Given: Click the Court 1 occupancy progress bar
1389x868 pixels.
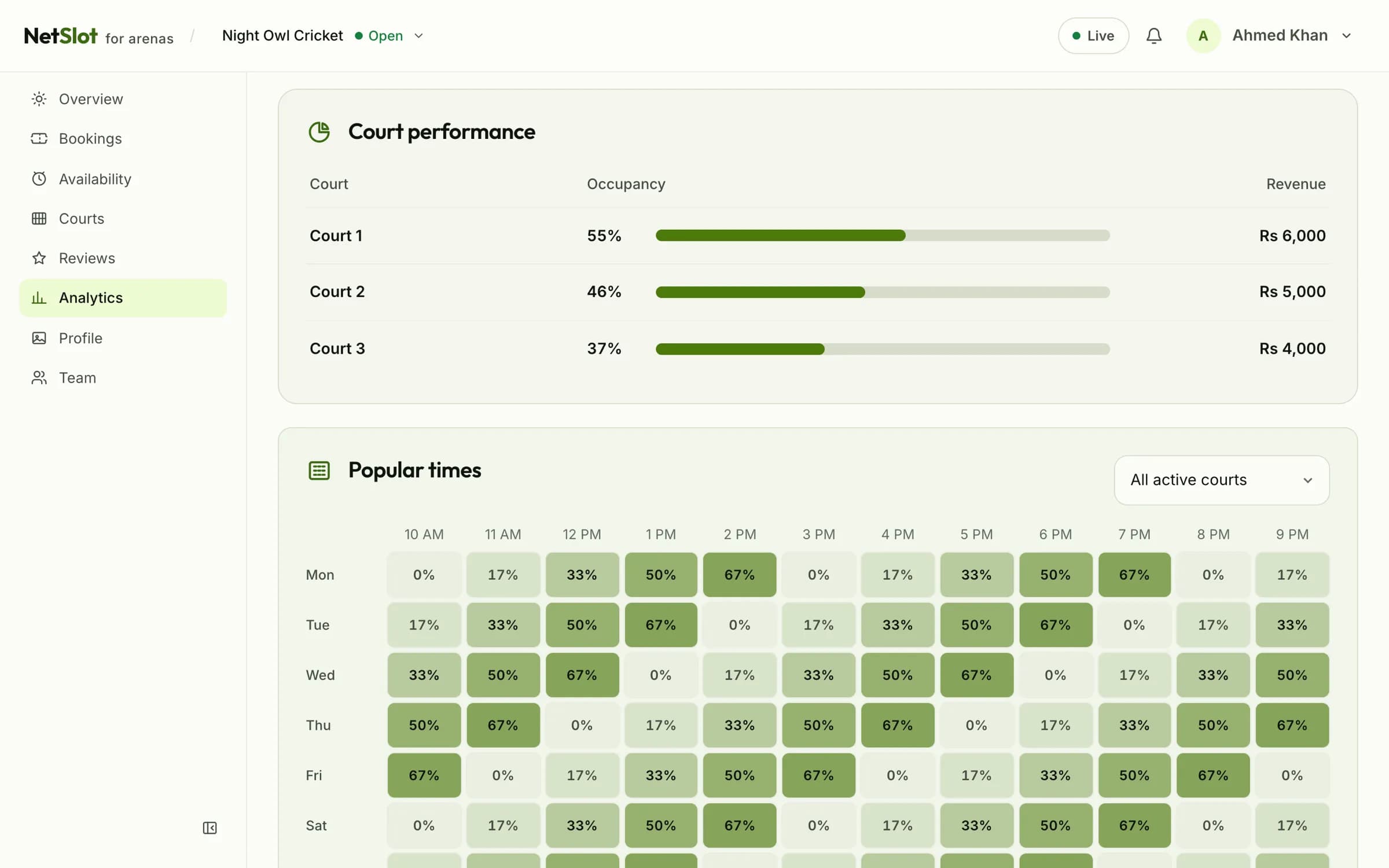Looking at the screenshot, I should coord(883,236).
